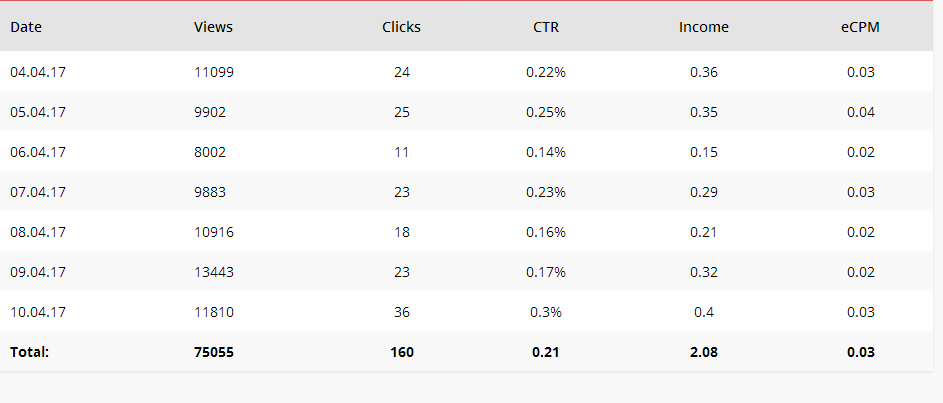Select the 10.04.17 date cell
This screenshot has width=943, height=403.
[x=38, y=312]
